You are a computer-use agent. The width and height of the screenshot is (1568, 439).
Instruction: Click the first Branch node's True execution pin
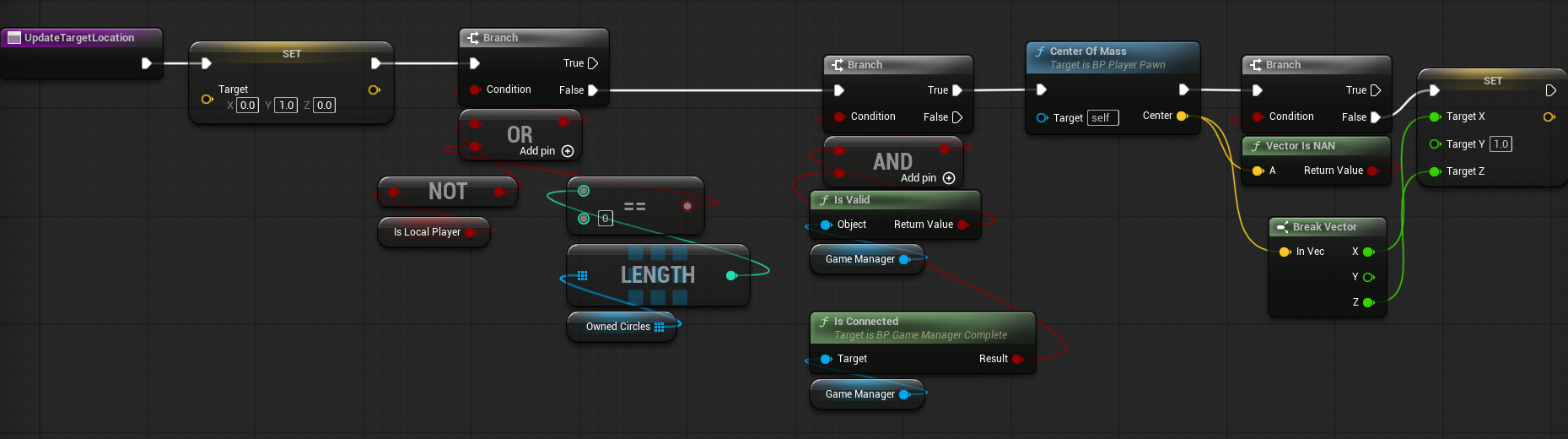click(x=593, y=63)
